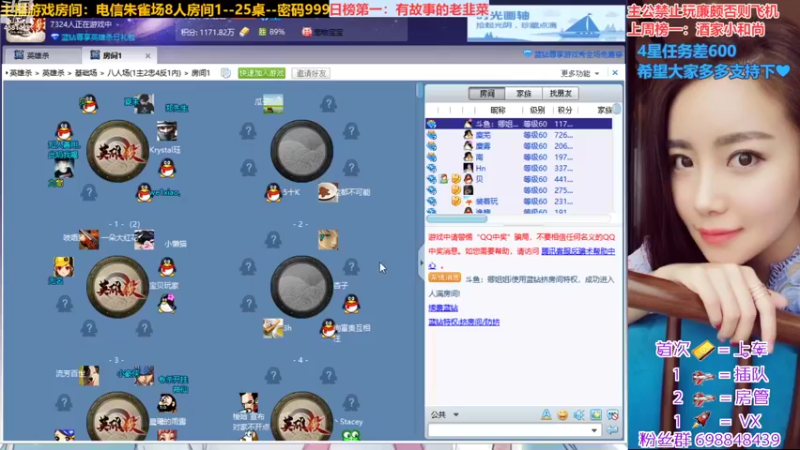Click the 八人场 breadcrumb entry
This screenshot has height=450, width=800.
[x=144, y=73]
